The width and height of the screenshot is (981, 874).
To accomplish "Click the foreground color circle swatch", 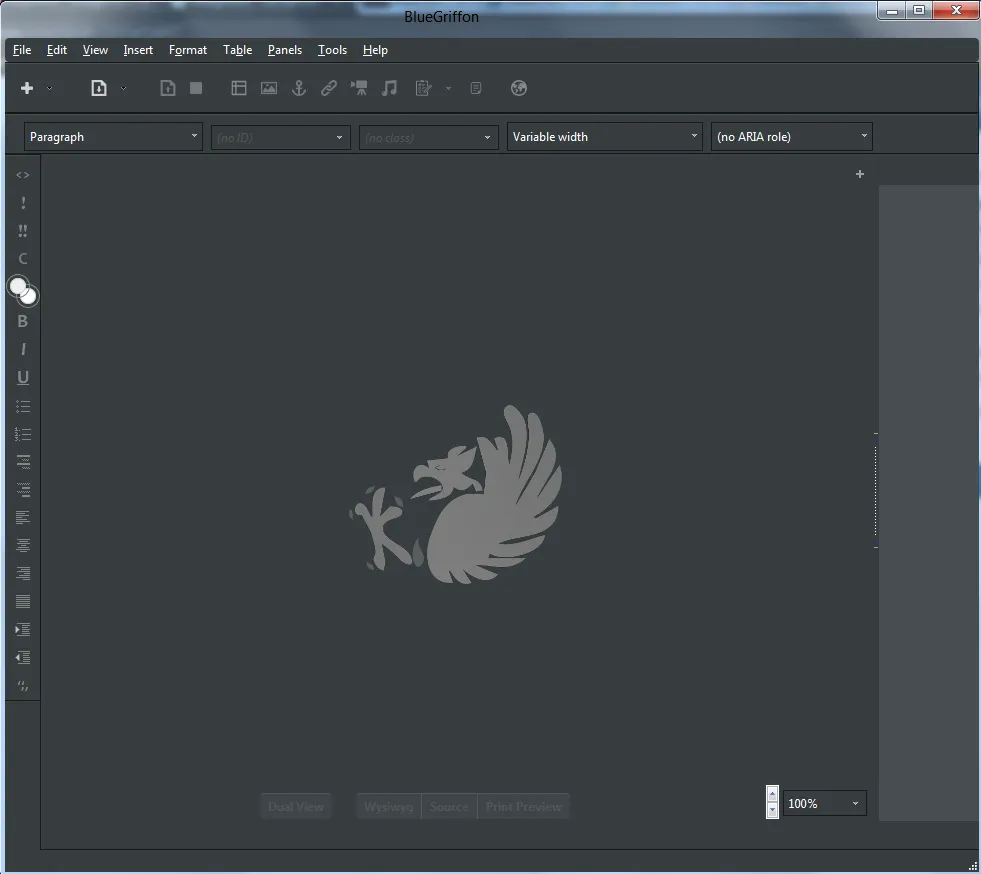I will (x=18, y=287).
